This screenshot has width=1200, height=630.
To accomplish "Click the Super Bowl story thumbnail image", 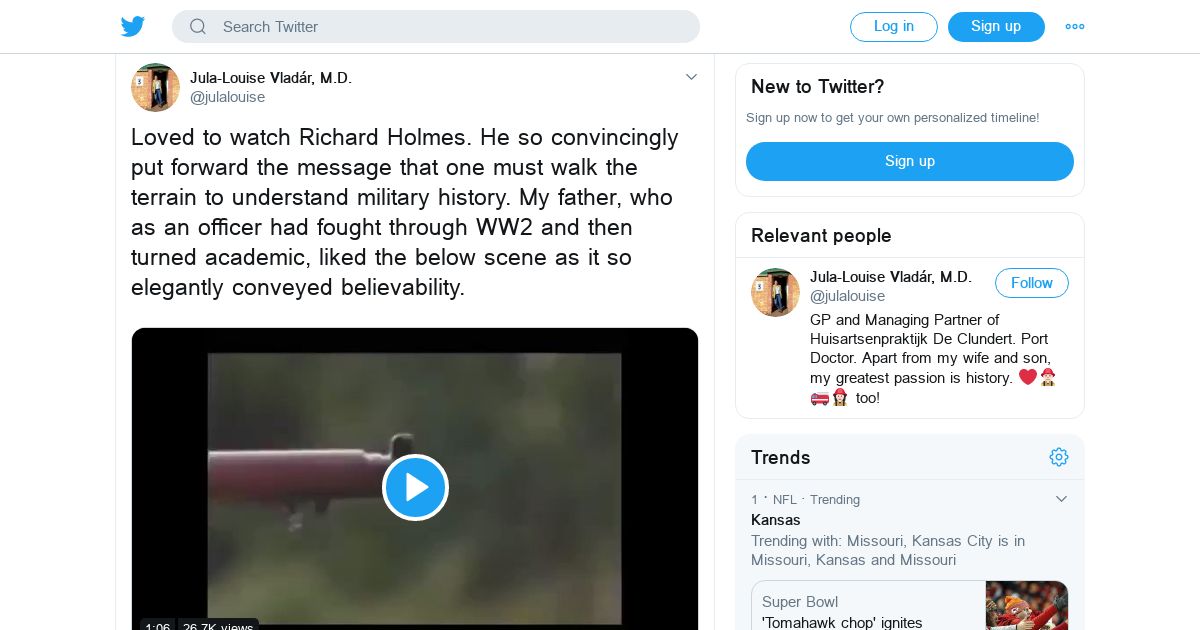I will (x=1026, y=605).
